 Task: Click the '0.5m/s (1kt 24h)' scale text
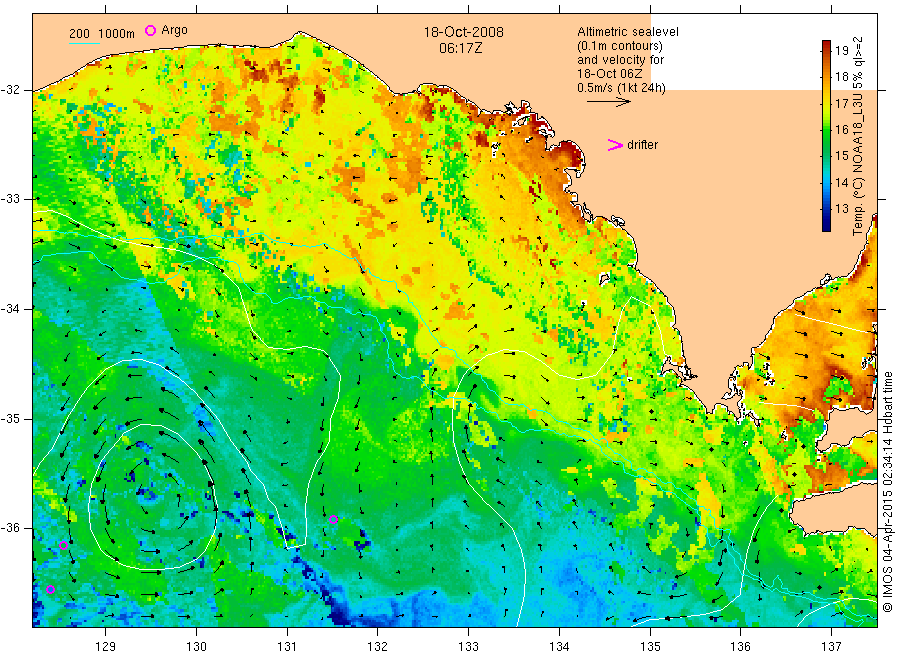622,88
